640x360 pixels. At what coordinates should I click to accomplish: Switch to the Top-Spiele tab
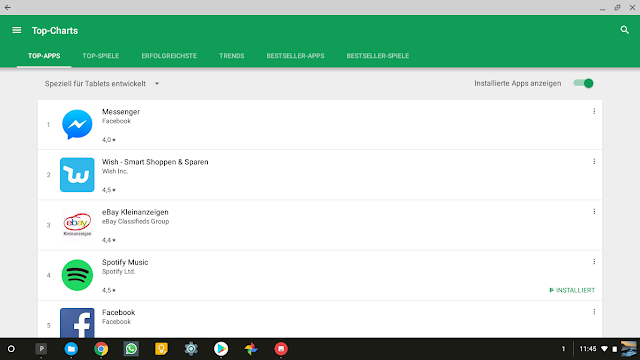(x=101, y=56)
